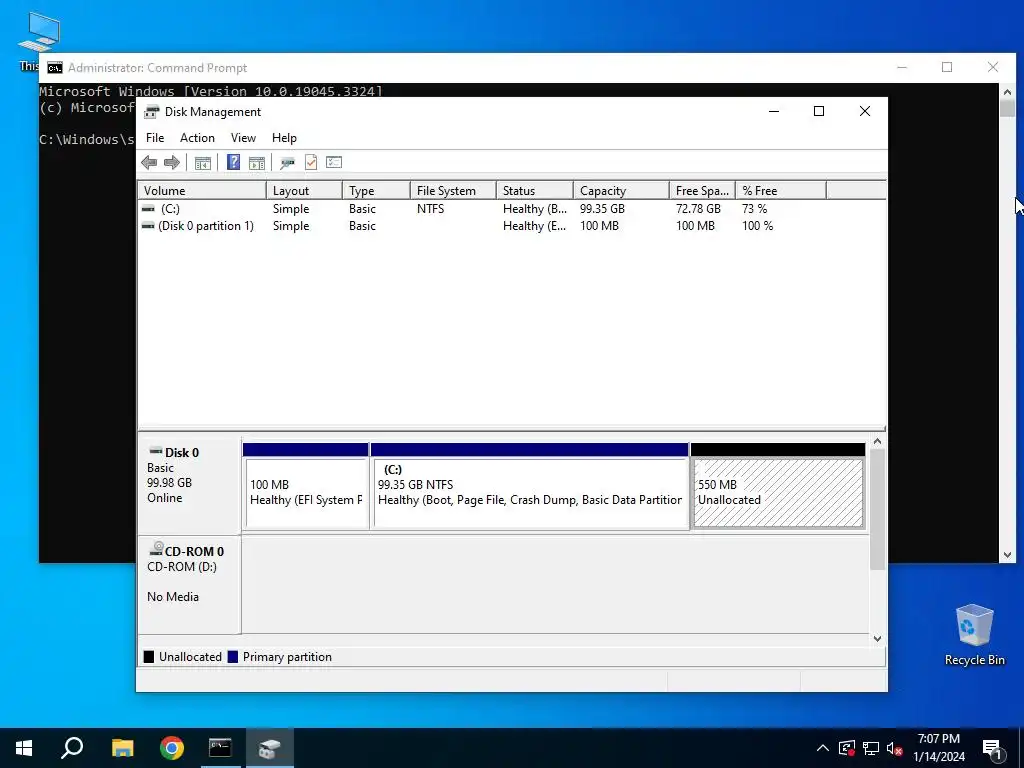Switch to Command Prompt taskbar icon
Viewport: 1024px width, 768px height.
pyautogui.click(x=220, y=748)
